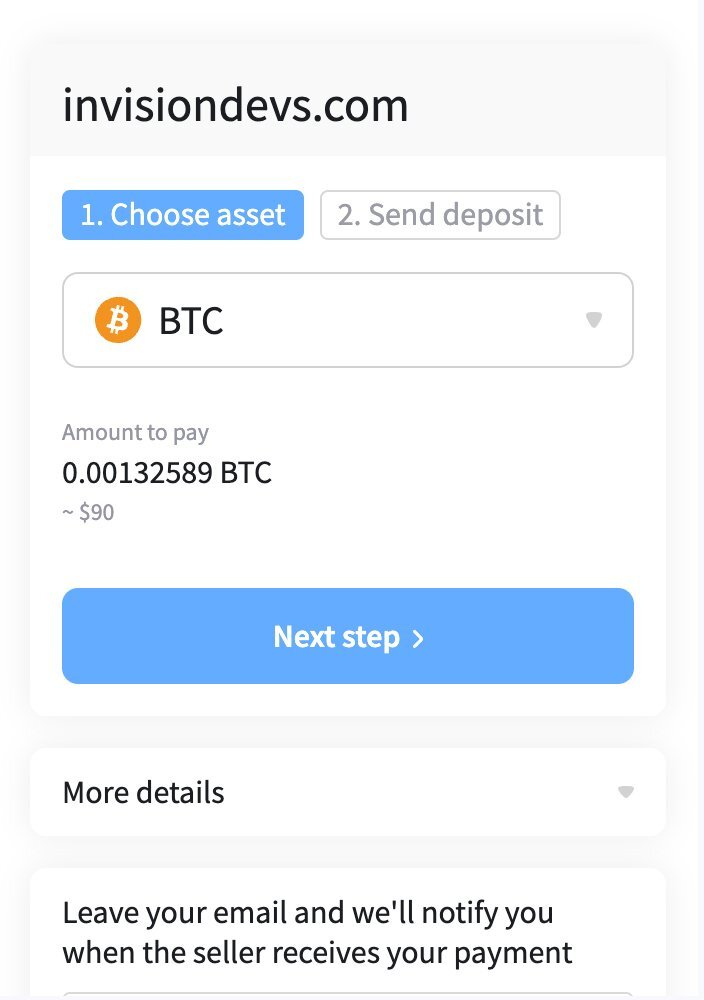Click the Next step label text
This screenshot has width=704, height=1000.
point(336,637)
